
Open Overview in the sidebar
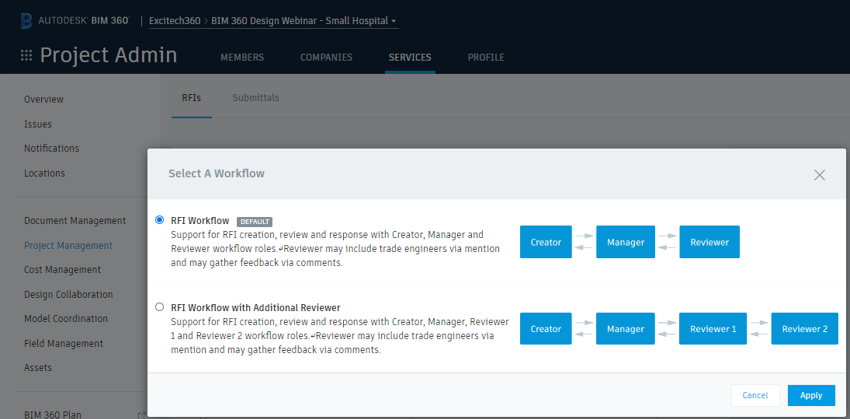coord(43,99)
